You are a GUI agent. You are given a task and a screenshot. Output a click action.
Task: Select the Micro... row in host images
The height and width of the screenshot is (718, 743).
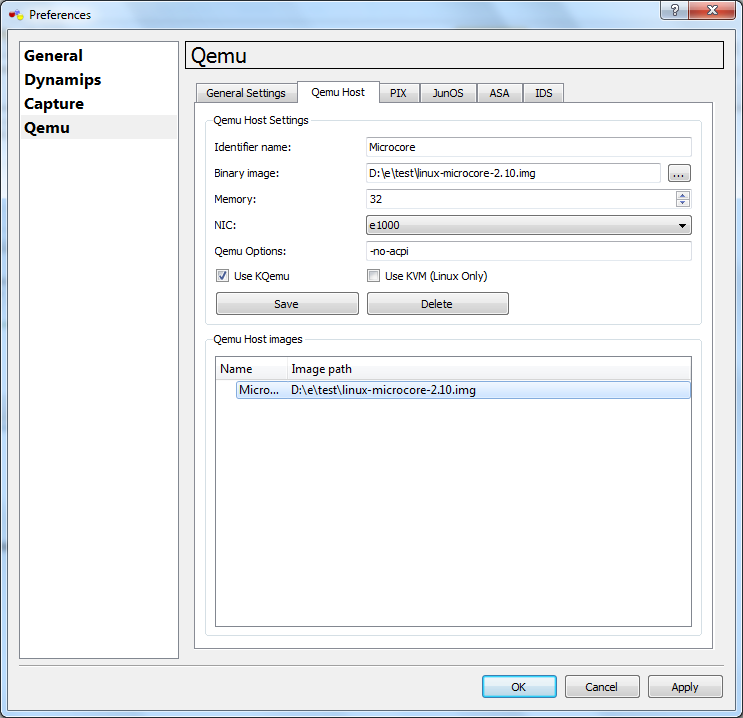click(463, 390)
